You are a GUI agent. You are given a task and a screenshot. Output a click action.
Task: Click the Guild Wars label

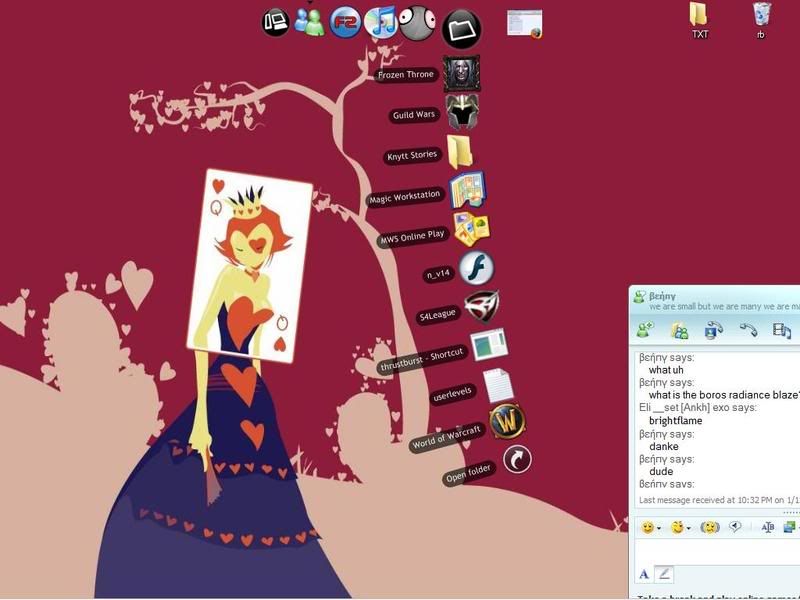(414, 115)
